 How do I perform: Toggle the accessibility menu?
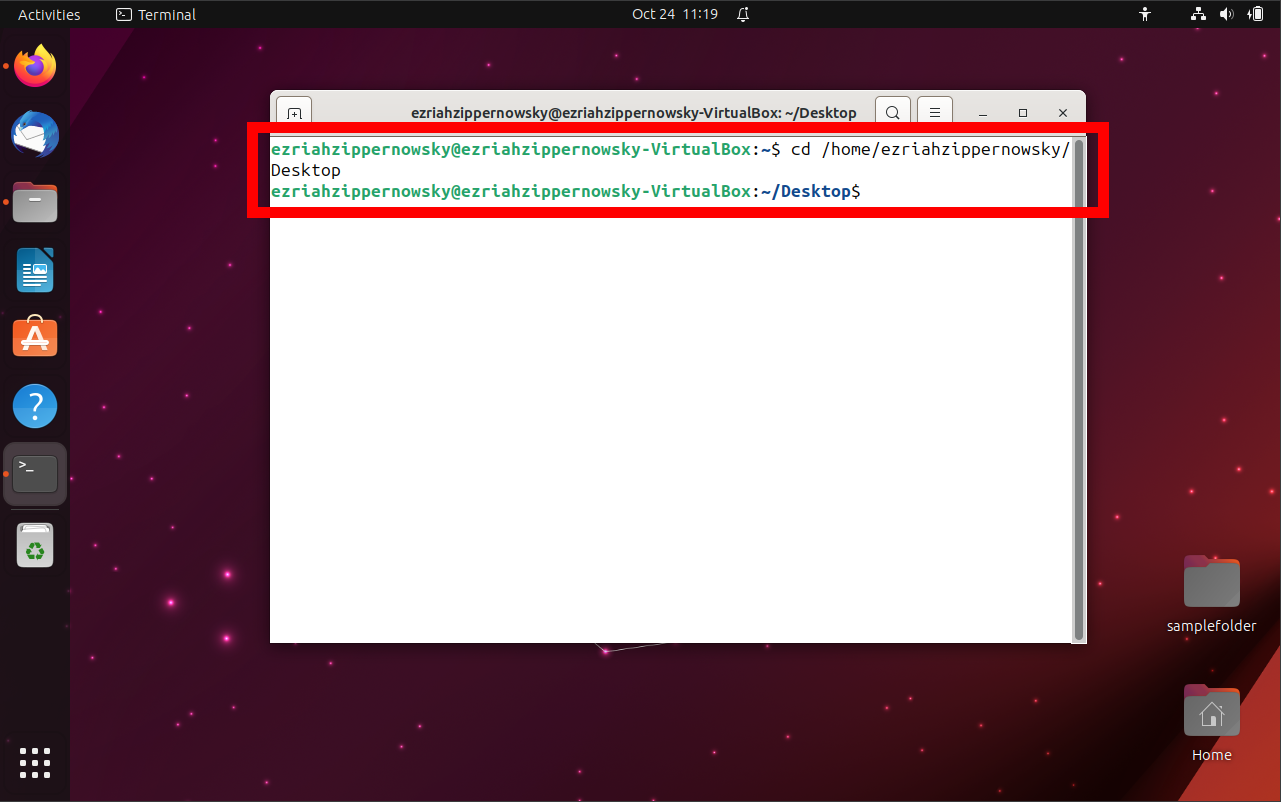click(x=1144, y=14)
